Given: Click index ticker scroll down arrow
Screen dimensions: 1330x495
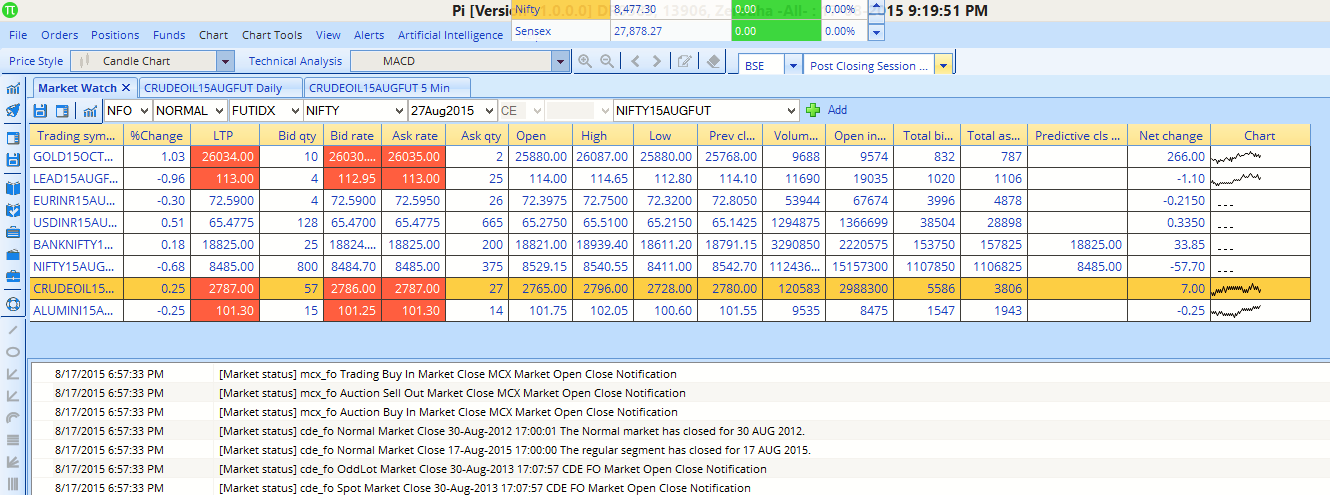Looking at the screenshot, I should (x=876, y=32).
